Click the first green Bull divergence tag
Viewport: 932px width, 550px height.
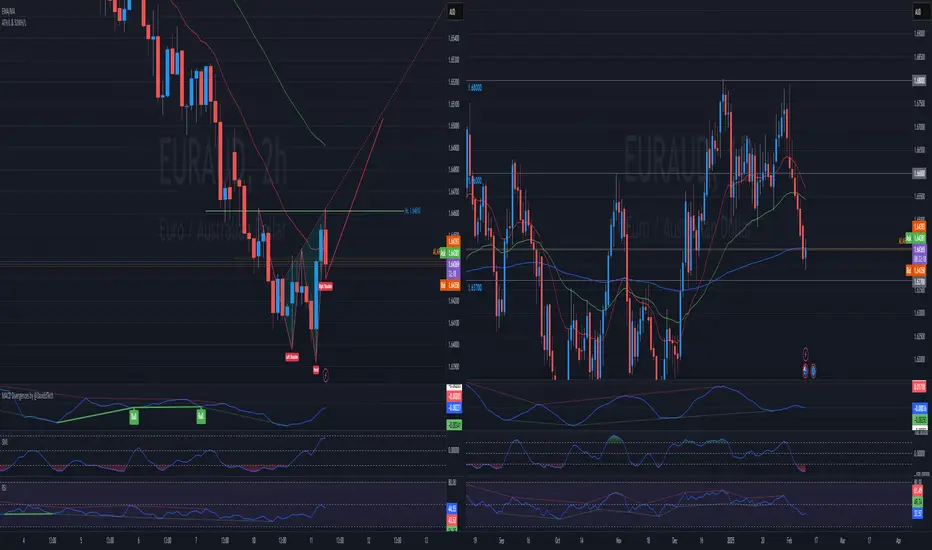coord(134,417)
